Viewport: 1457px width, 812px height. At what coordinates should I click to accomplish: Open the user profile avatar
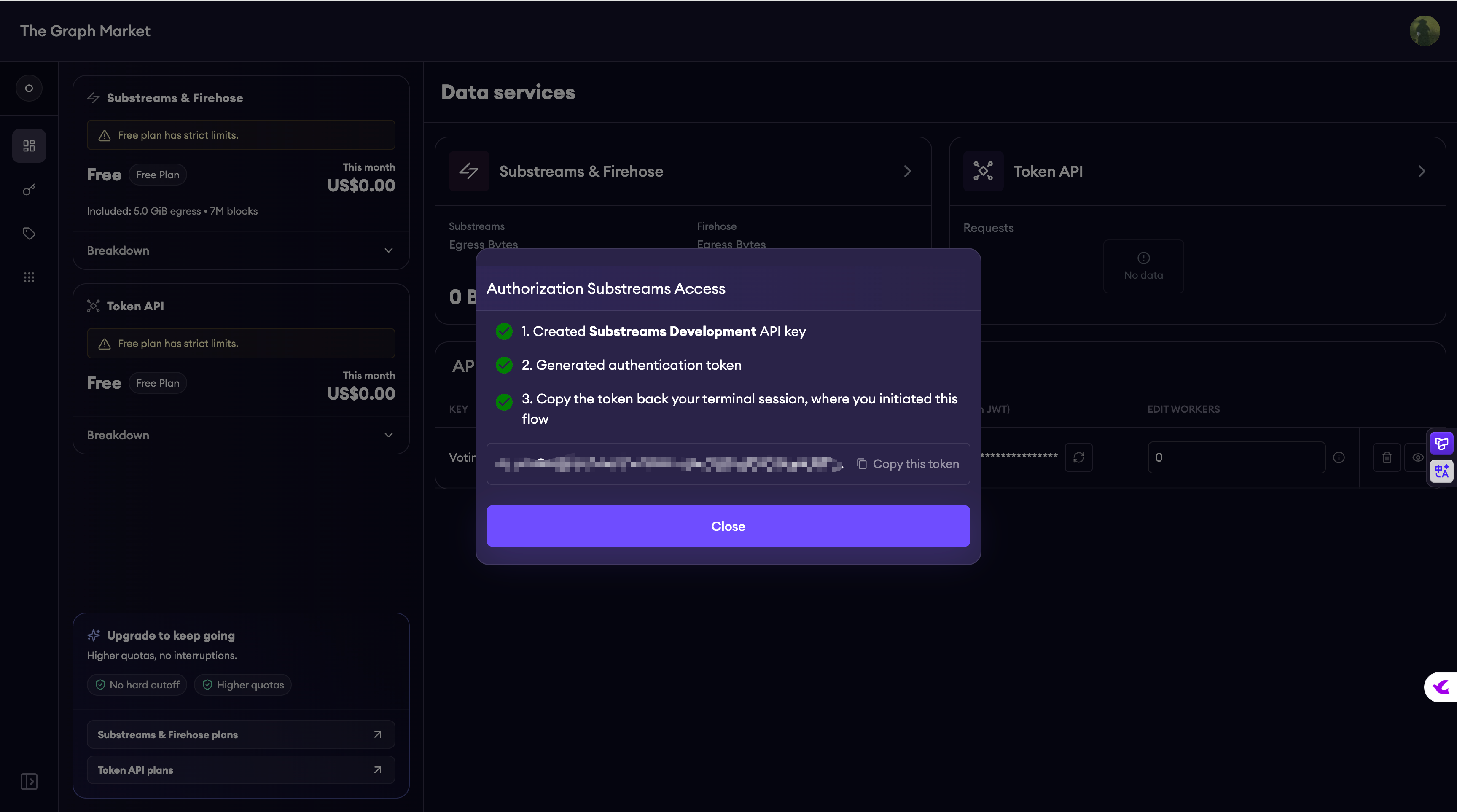[x=1424, y=30]
